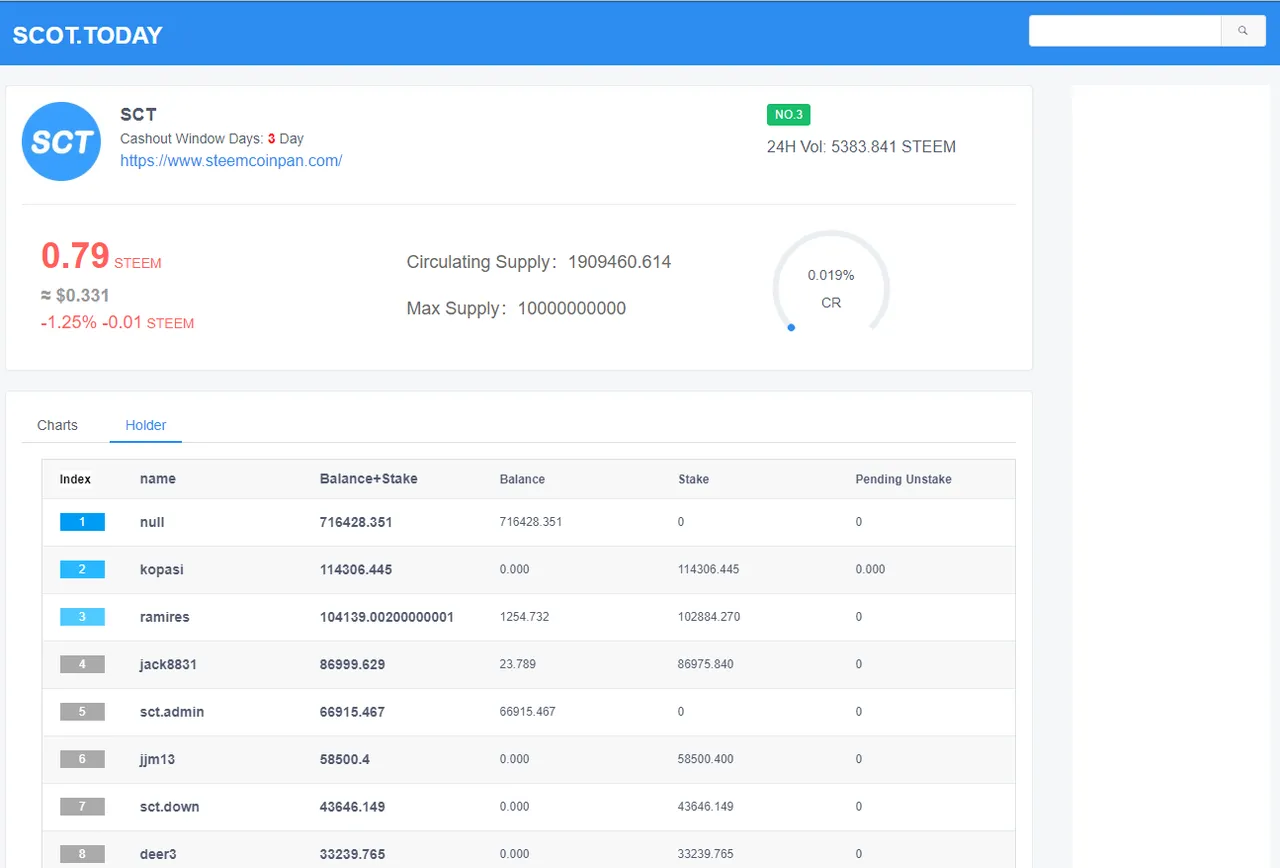Click the index badge 1

(x=82, y=522)
